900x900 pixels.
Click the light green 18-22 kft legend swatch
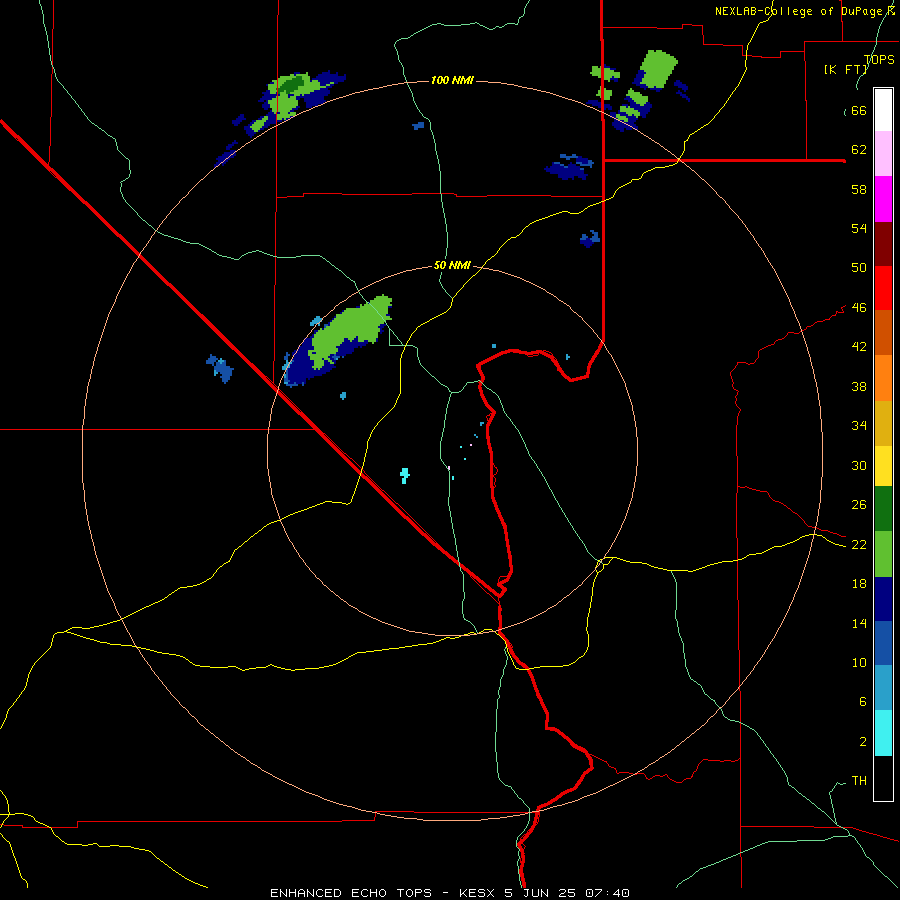click(883, 554)
